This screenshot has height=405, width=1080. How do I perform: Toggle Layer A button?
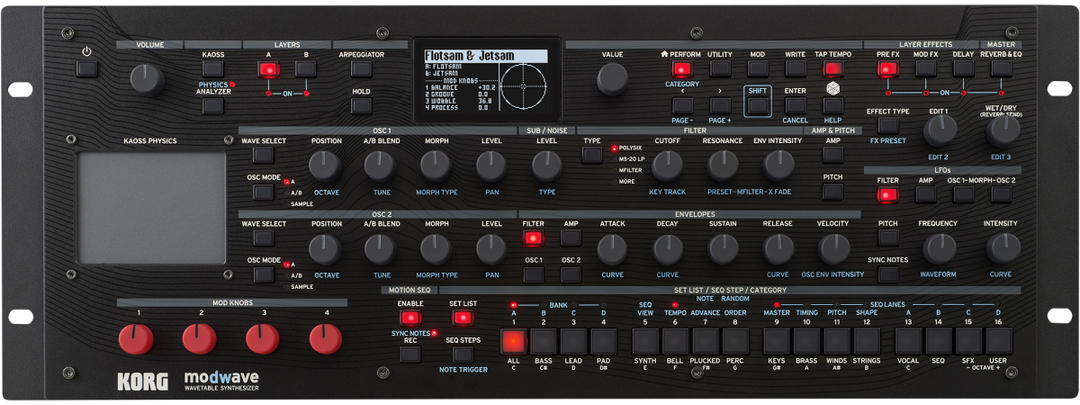click(x=268, y=69)
